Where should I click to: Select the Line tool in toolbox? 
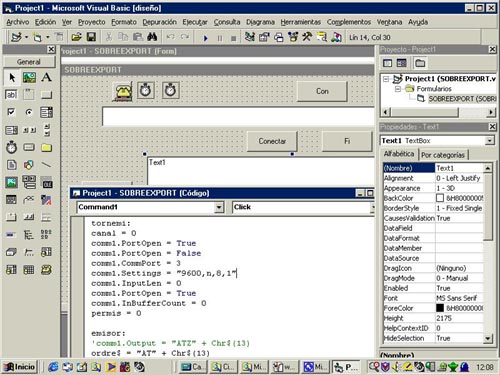tap(46, 165)
